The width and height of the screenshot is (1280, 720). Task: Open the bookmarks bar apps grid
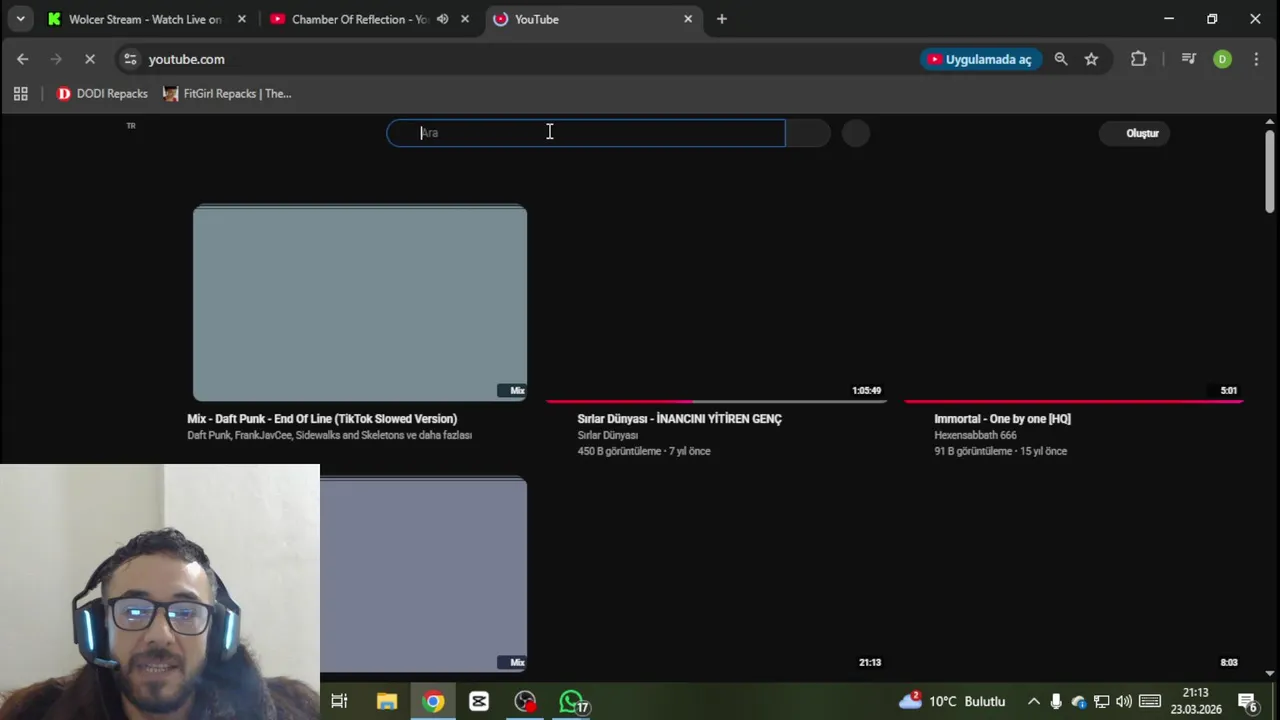(x=20, y=94)
